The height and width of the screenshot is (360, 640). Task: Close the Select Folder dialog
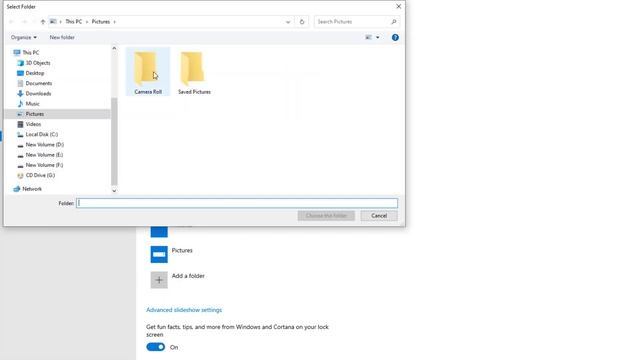coord(399,7)
